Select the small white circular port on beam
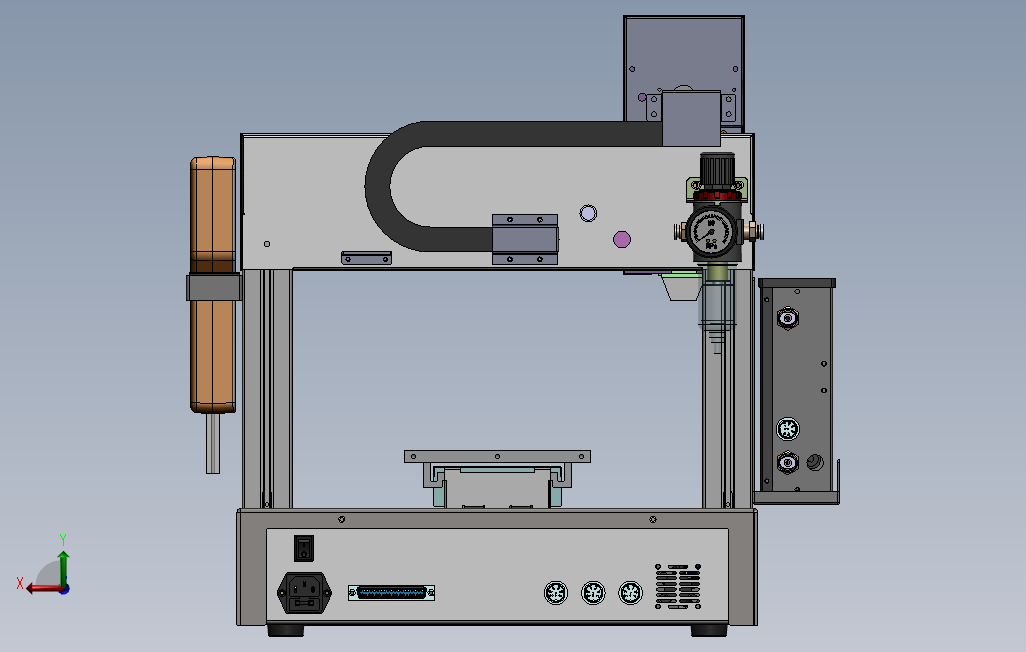 pos(588,213)
